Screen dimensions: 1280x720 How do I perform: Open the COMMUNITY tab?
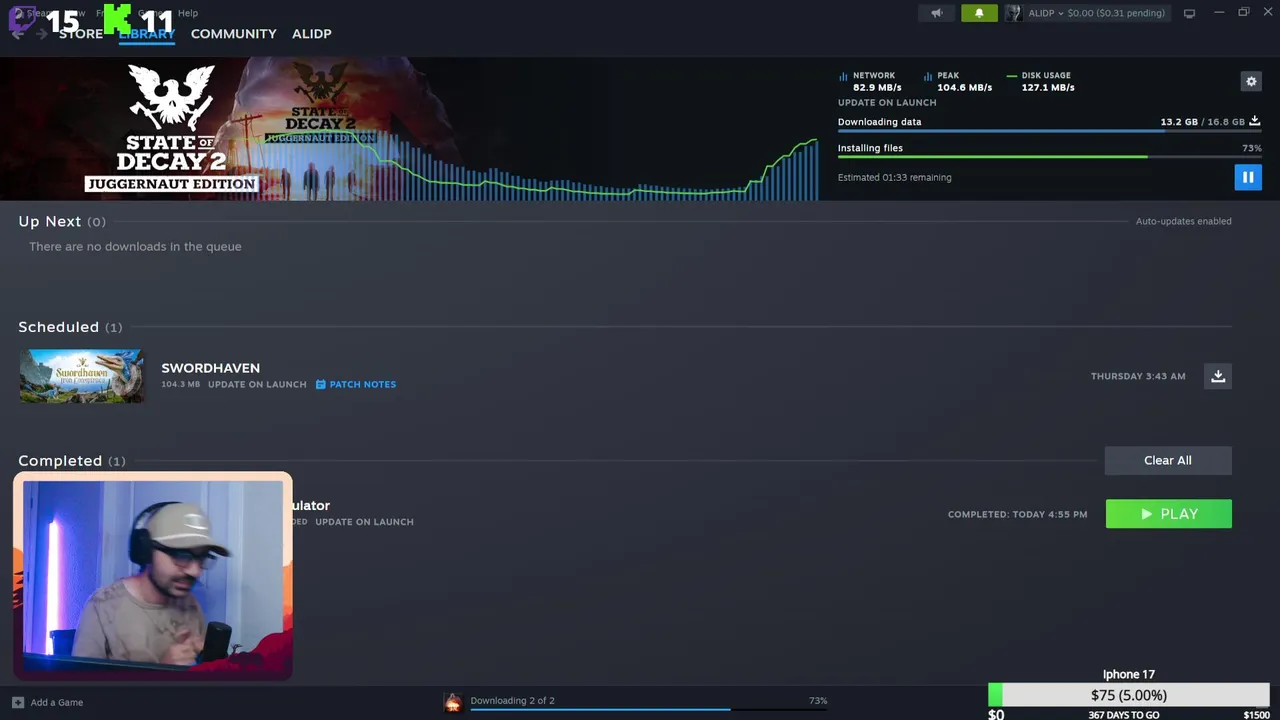point(233,33)
